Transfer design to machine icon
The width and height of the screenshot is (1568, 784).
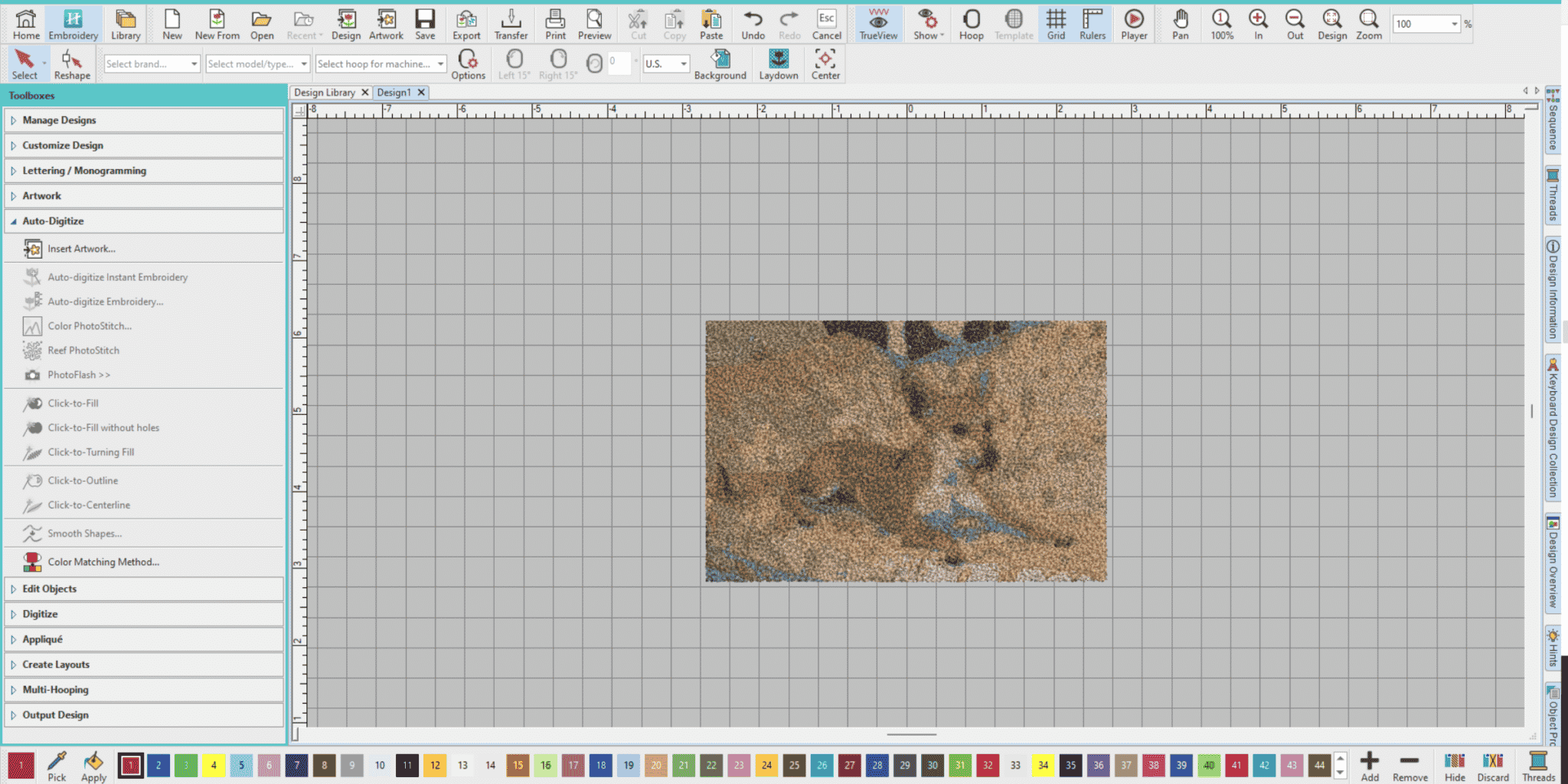pyautogui.click(x=511, y=24)
